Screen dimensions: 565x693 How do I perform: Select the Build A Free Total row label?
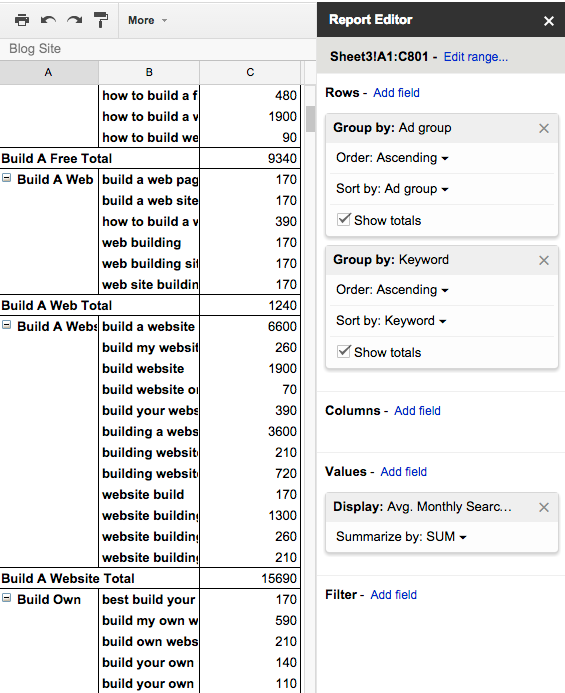click(x=99, y=158)
